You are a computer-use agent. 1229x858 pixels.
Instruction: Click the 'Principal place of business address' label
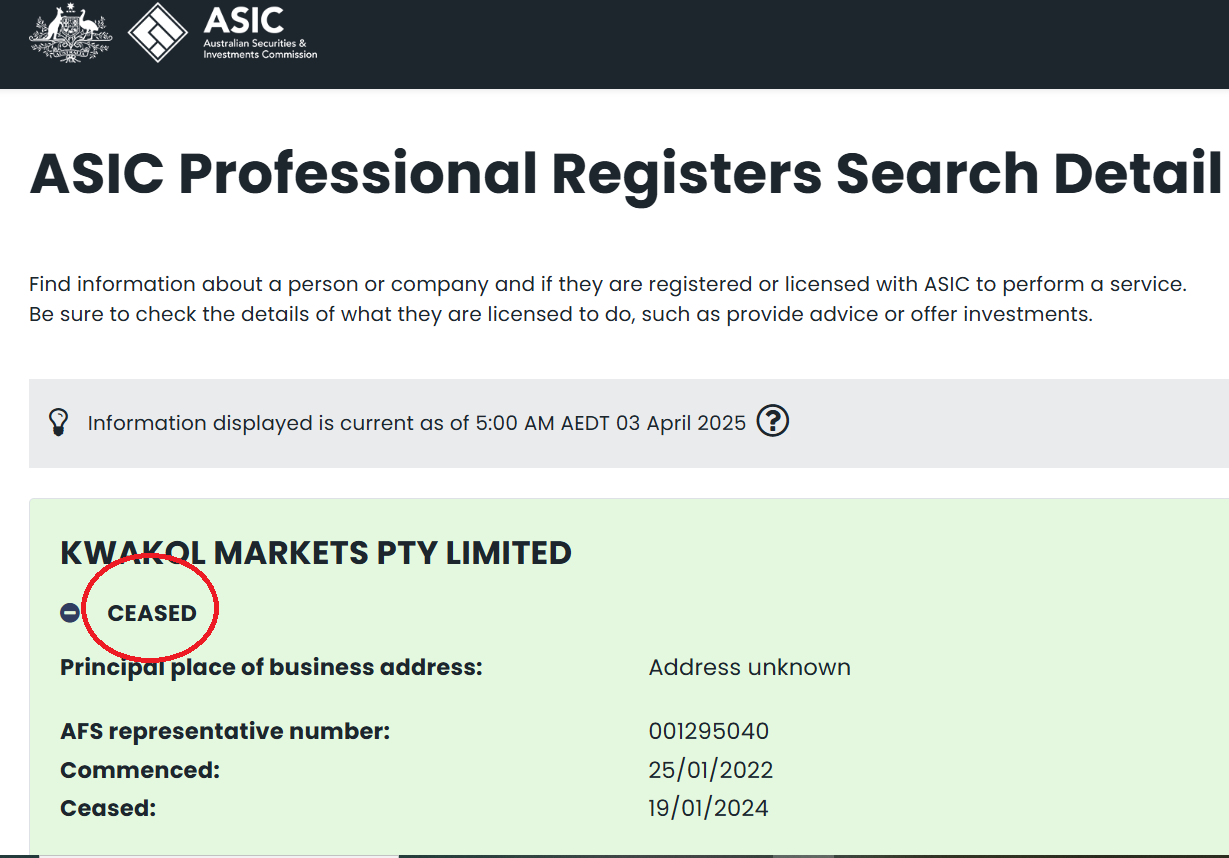point(271,667)
